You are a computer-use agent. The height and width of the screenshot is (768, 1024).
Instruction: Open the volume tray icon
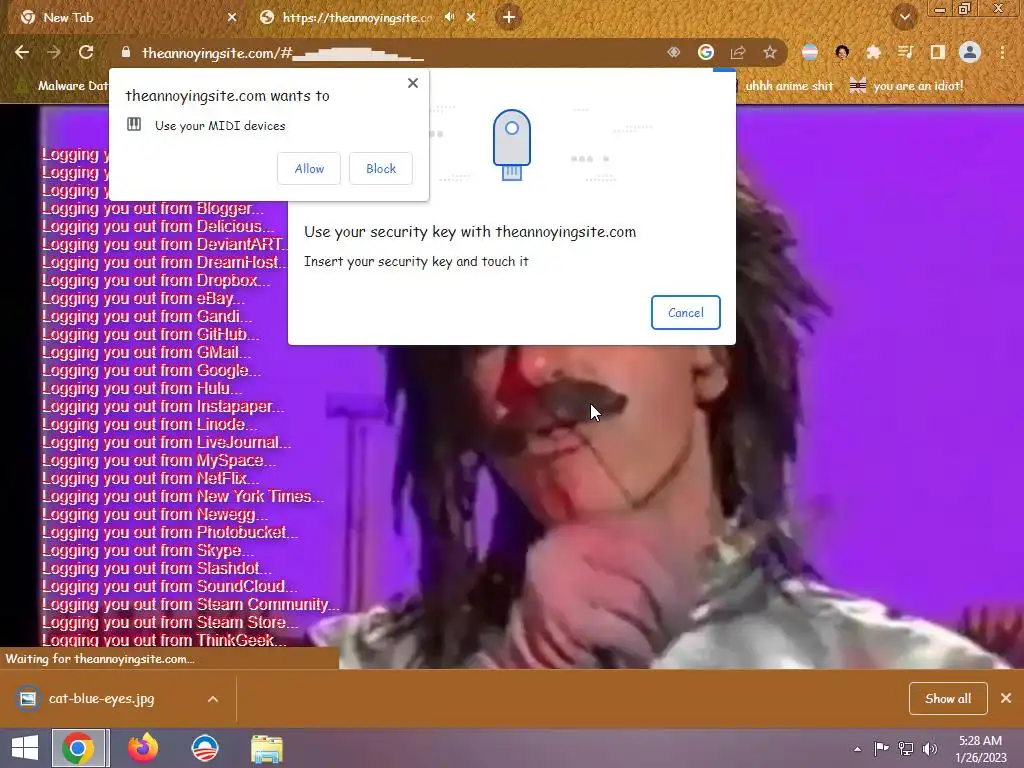[x=930, y=748]
